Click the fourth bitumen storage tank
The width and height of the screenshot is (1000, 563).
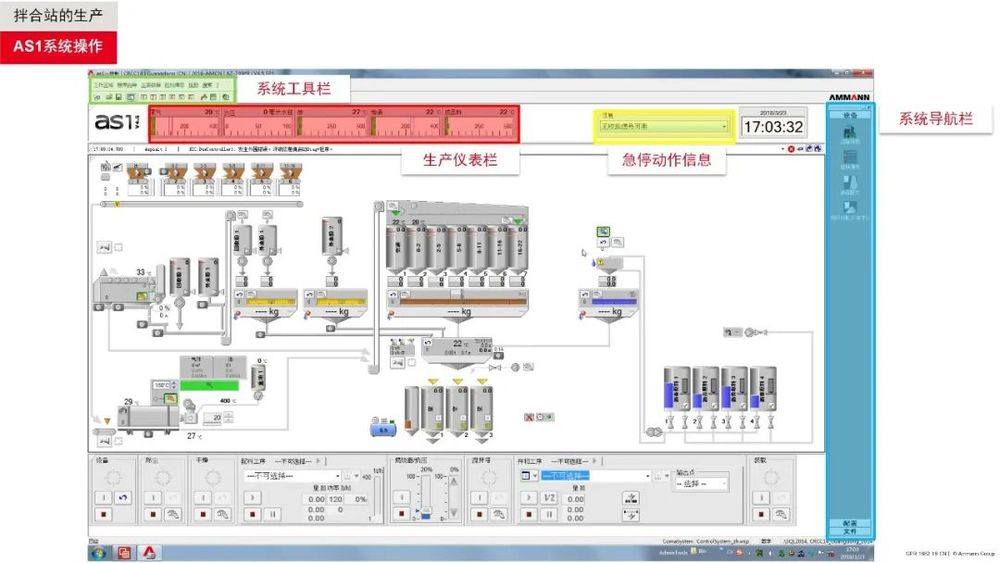763,388
